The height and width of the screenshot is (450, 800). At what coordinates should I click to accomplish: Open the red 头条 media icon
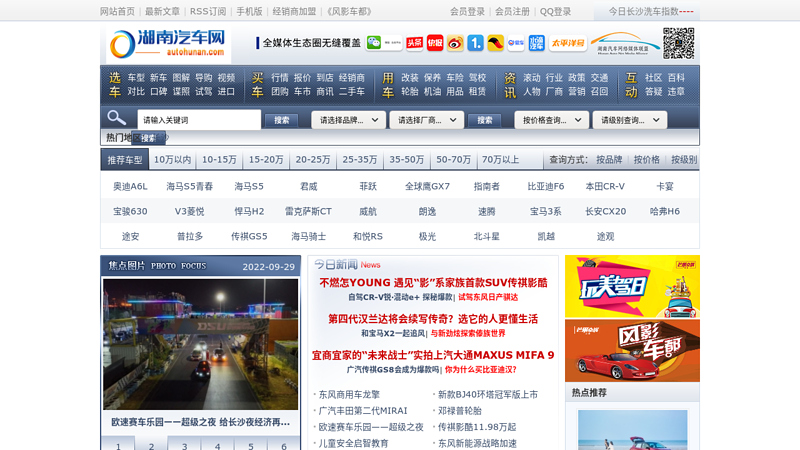coord(414,43)
